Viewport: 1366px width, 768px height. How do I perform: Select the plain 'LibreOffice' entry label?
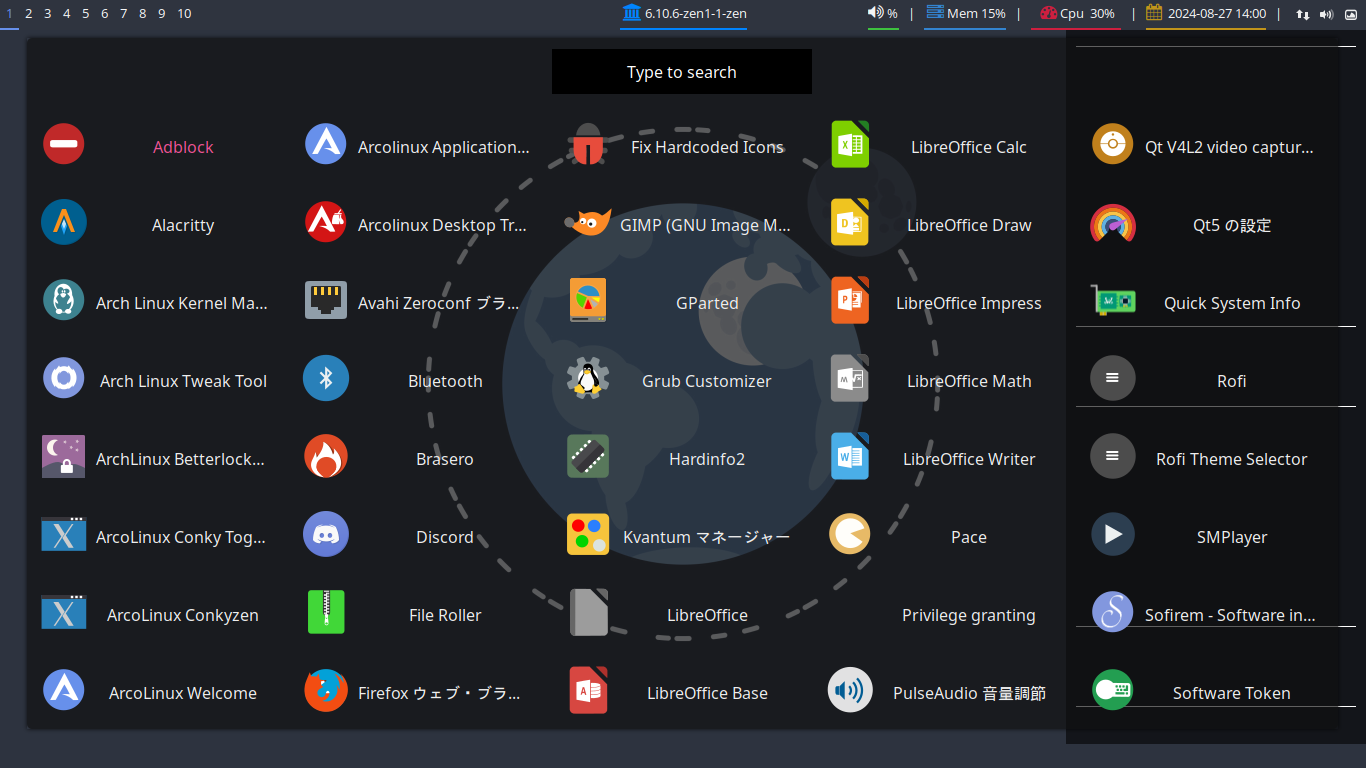pos(707,615)
